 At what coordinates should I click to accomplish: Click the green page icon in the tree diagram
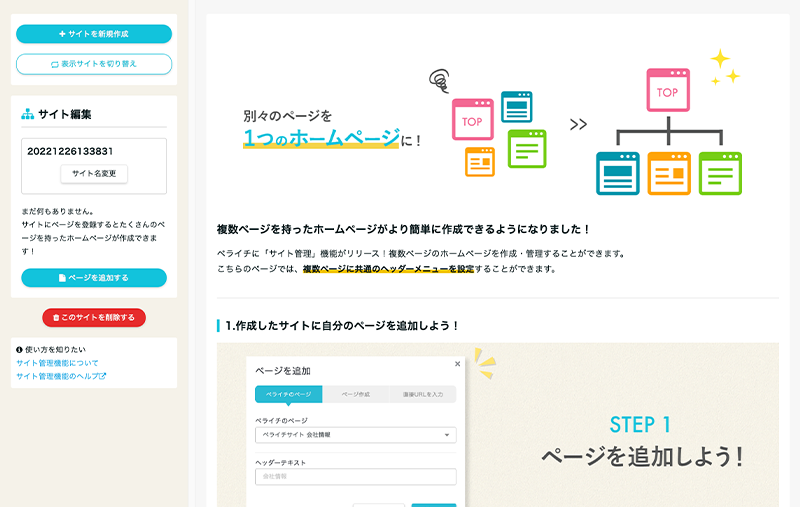coord(720,173)
